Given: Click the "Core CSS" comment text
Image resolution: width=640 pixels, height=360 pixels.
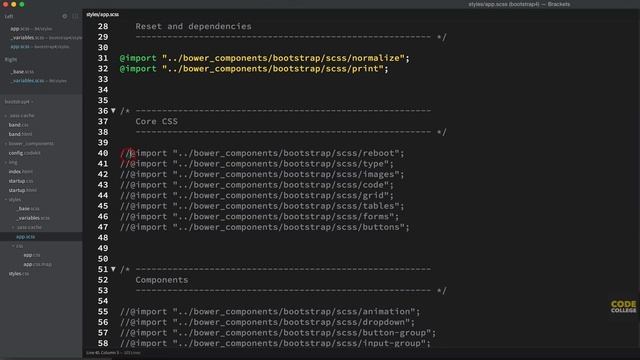Looking at the screenshot, I should 156,121.
